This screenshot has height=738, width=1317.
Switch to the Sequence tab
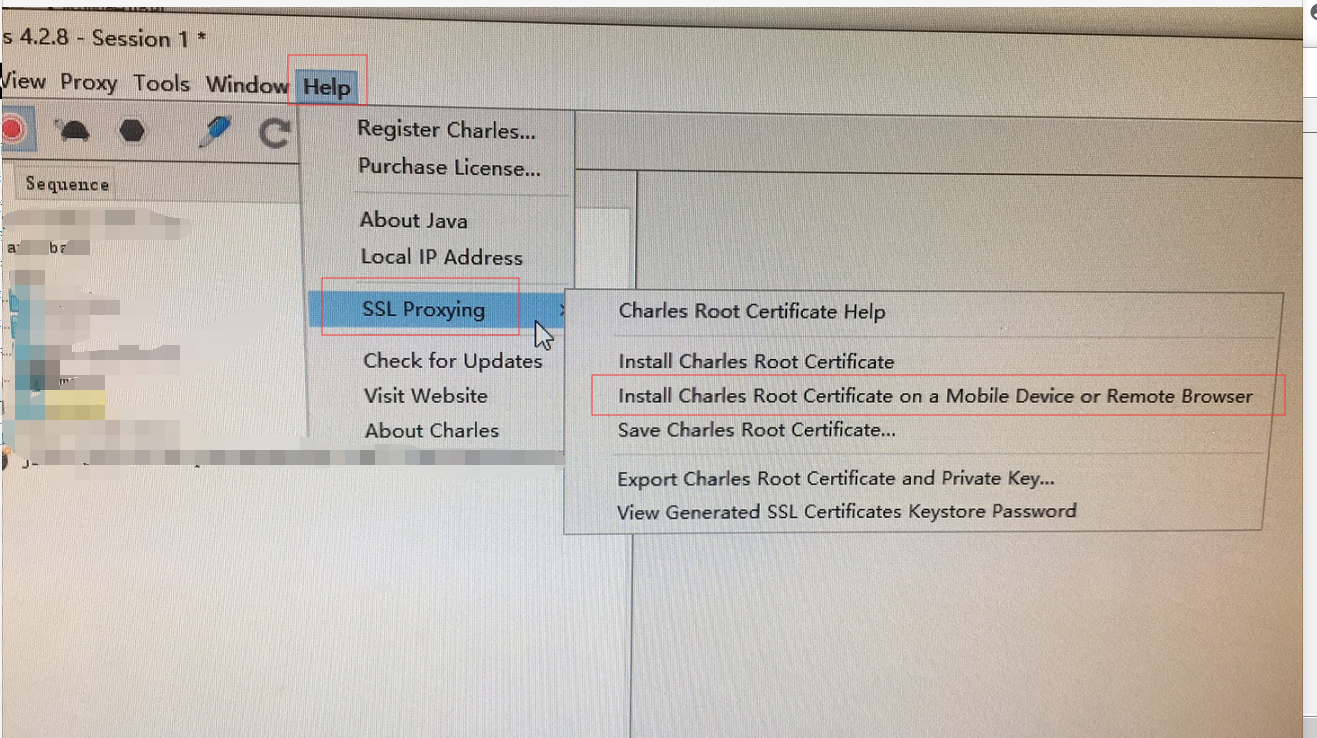67,184
